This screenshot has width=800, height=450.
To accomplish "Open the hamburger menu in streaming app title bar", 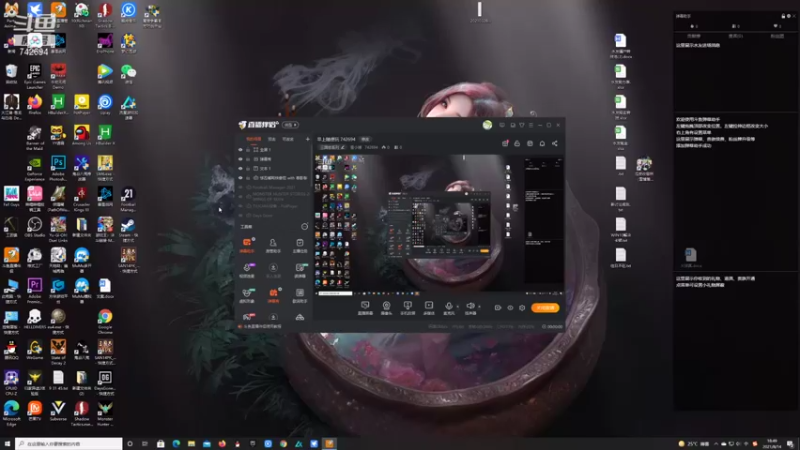I will tap(531, 125).
